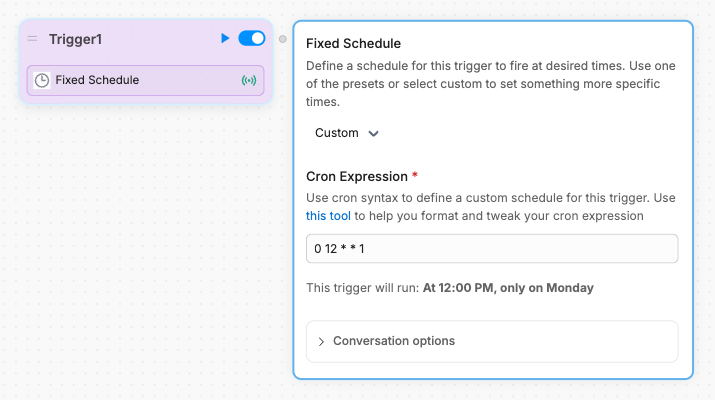
Task: Click empty dotted canvas below Trigger1 node
Action: point(140,250)
